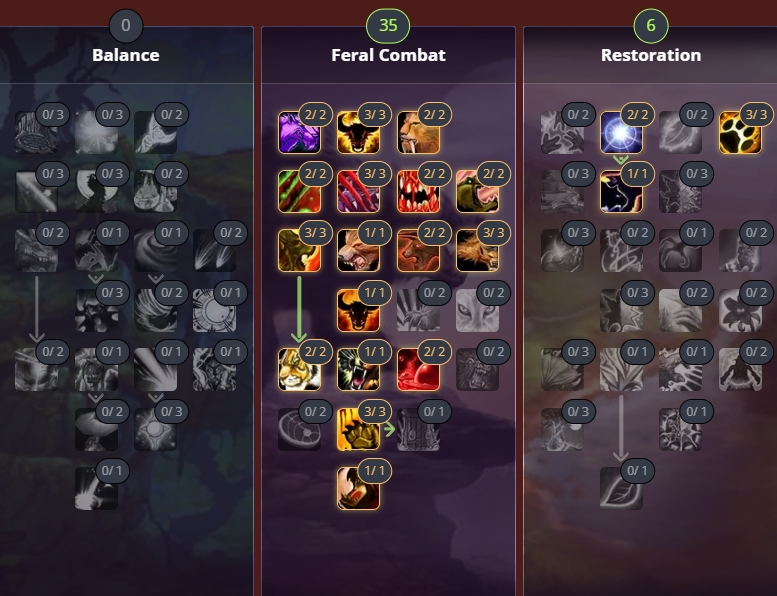This screenshot has width=777, height=596.
Task: Click the 35 points counter above Feral Combat
Action: 388,25
